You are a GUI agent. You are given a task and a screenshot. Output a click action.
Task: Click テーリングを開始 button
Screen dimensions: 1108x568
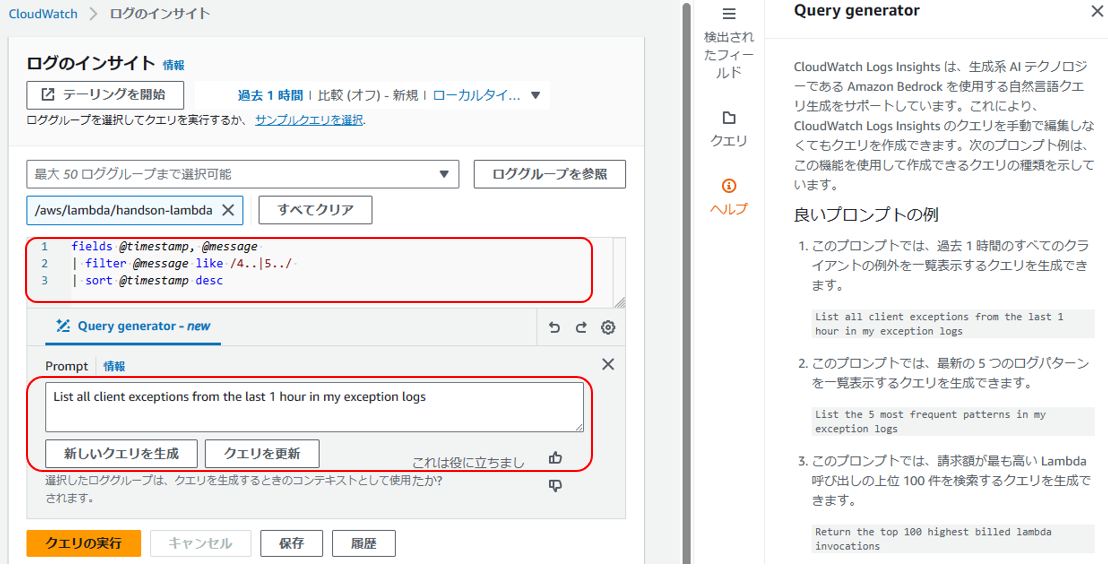point(105,95)
